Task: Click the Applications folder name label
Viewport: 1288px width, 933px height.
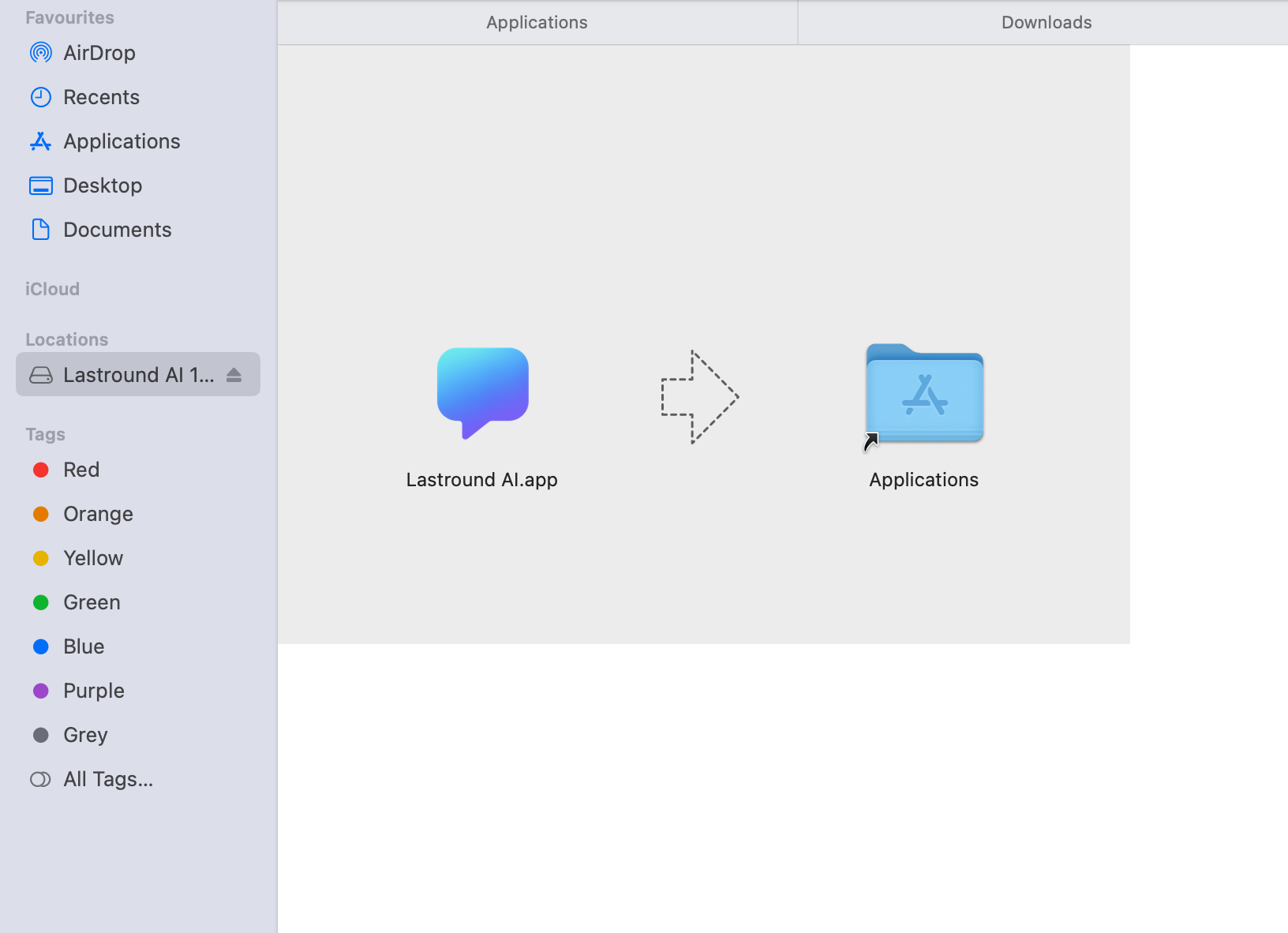Action: [x=924, y=480]
